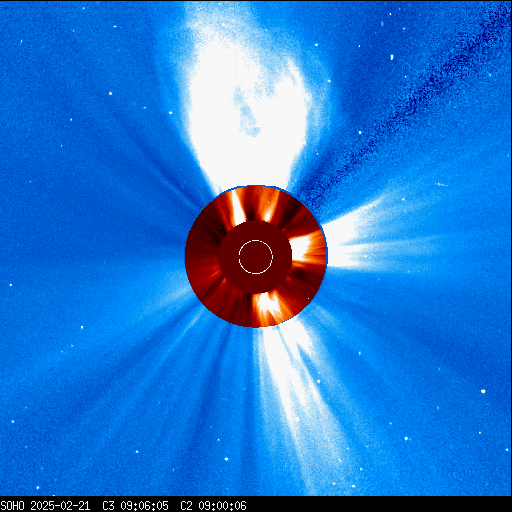This screenshot has width=512, height=512.
Task: Click the elongated bright star near the dark shadow's top
Action: point(392,57)
